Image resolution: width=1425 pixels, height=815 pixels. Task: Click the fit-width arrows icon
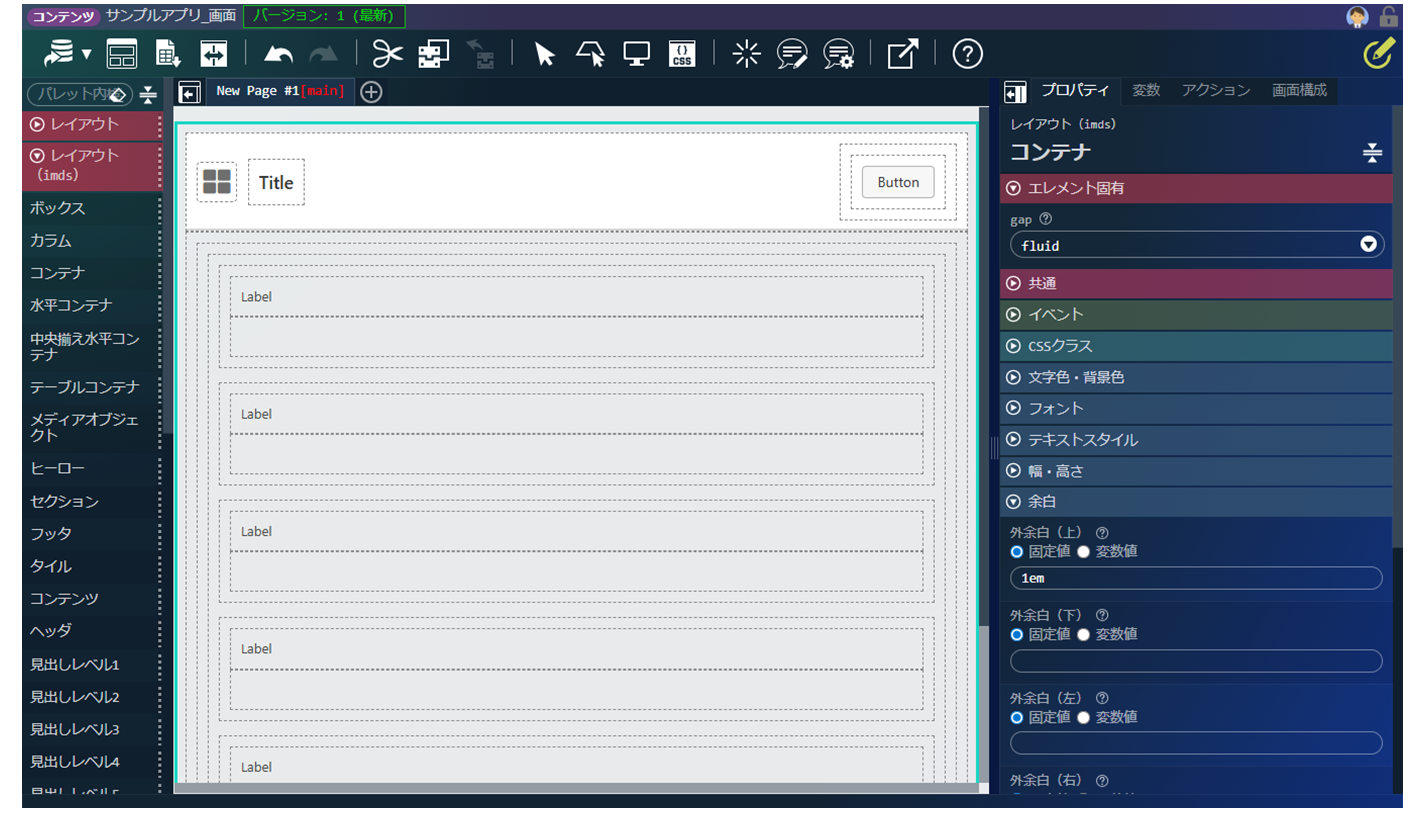[214, 54]
